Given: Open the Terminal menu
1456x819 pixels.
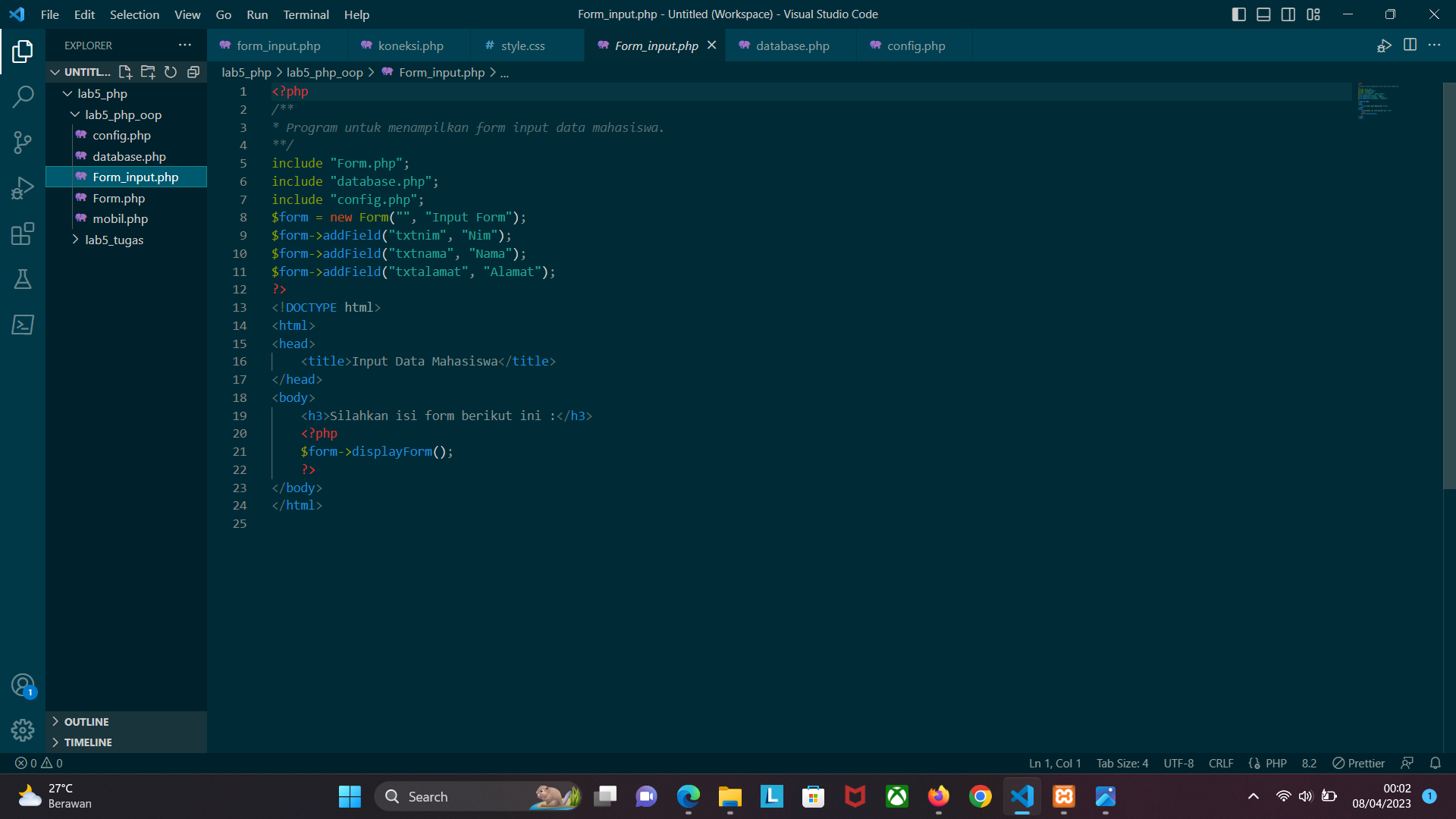Looking at the screenshot, I should pyautogui.click(x=306, y=14).
